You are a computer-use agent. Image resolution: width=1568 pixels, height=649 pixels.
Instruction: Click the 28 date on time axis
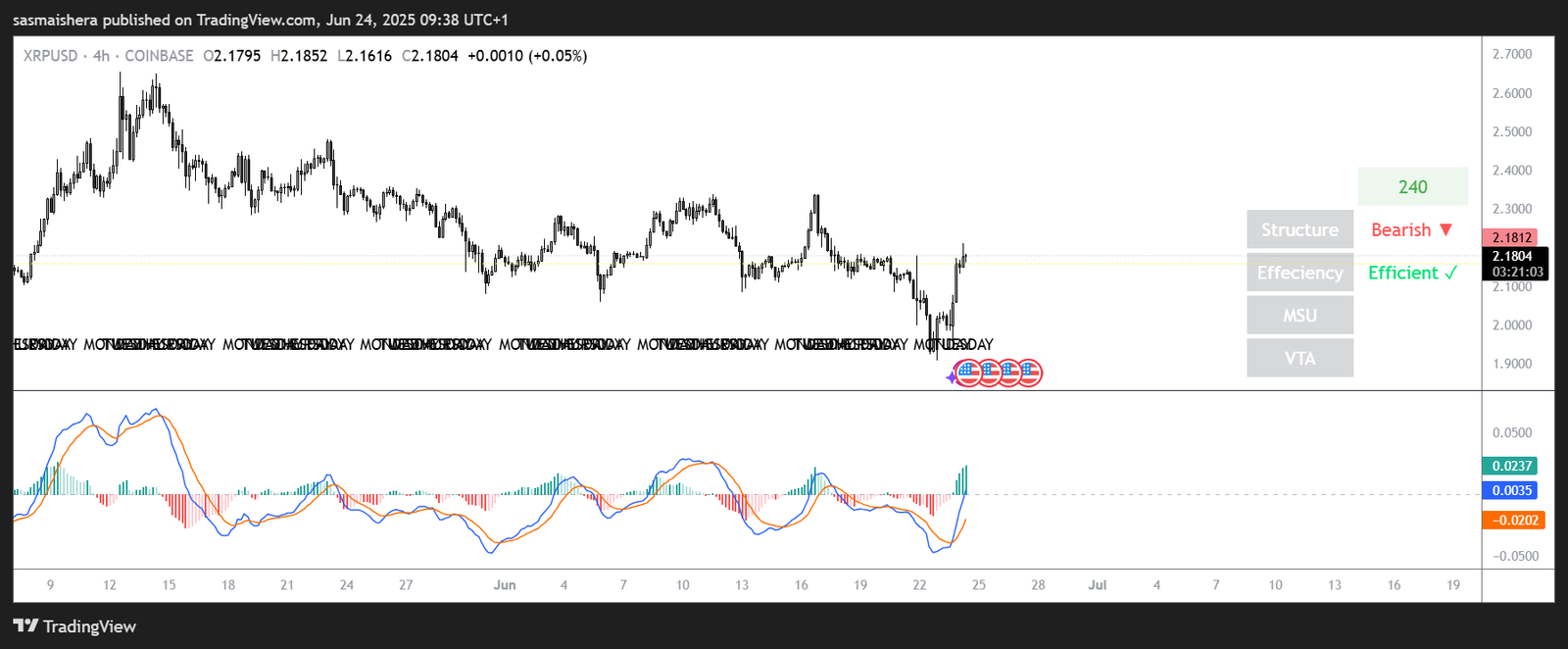tap(1038, 585)
